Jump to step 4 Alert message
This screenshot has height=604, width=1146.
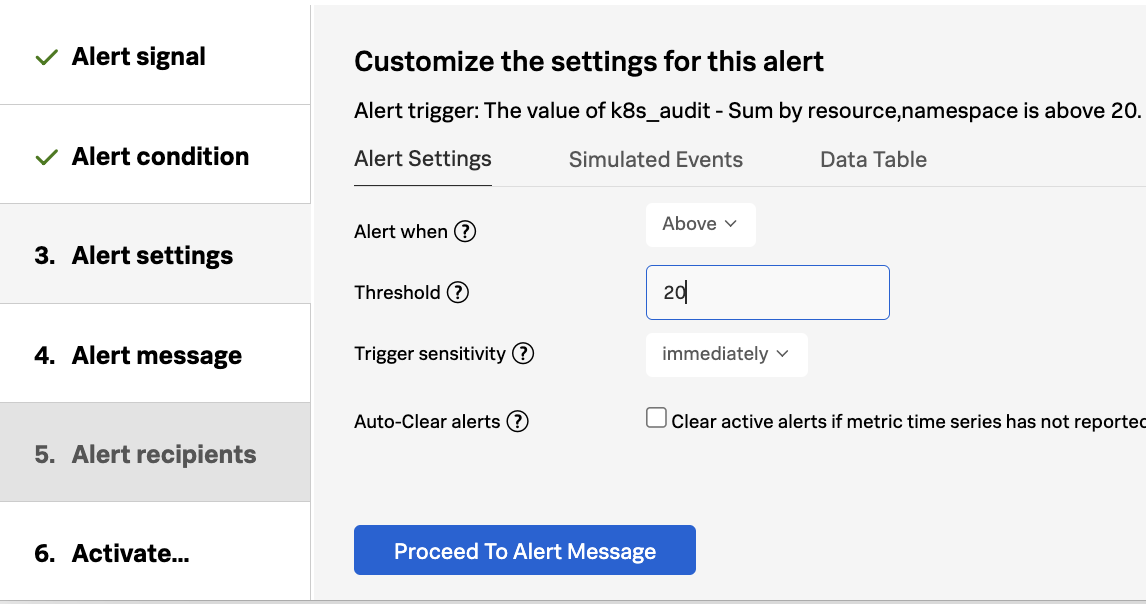point(156,356)
